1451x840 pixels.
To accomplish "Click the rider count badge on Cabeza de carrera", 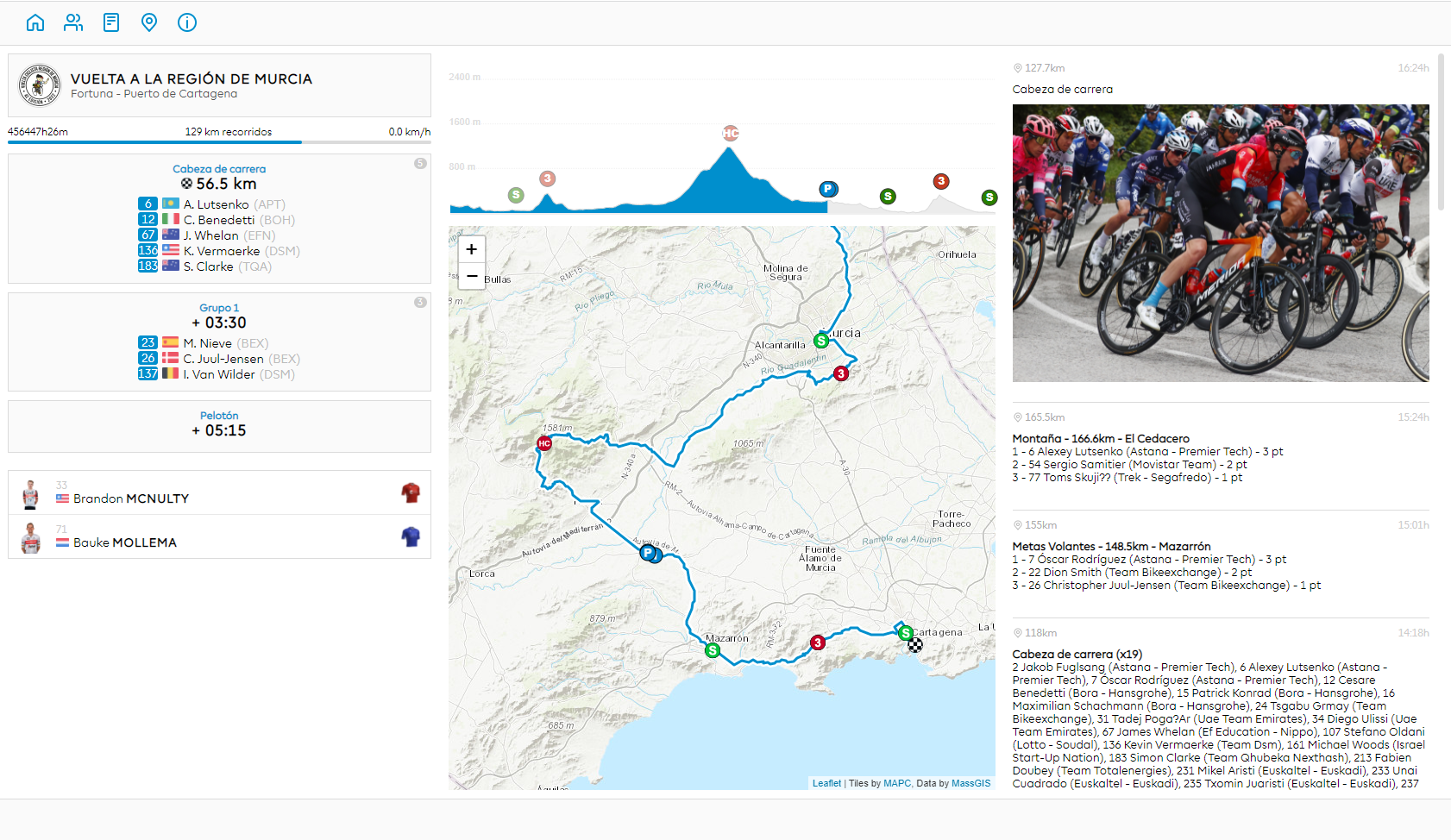I will click(420, 163).
